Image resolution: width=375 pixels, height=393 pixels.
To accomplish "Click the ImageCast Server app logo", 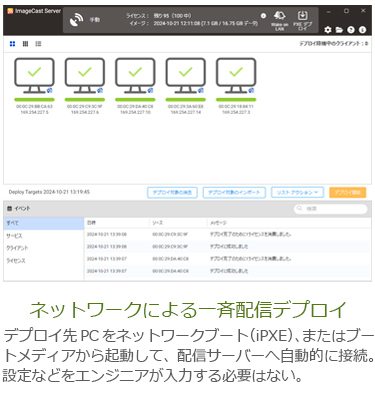I will pyautogui.click(x=10, y=11).
